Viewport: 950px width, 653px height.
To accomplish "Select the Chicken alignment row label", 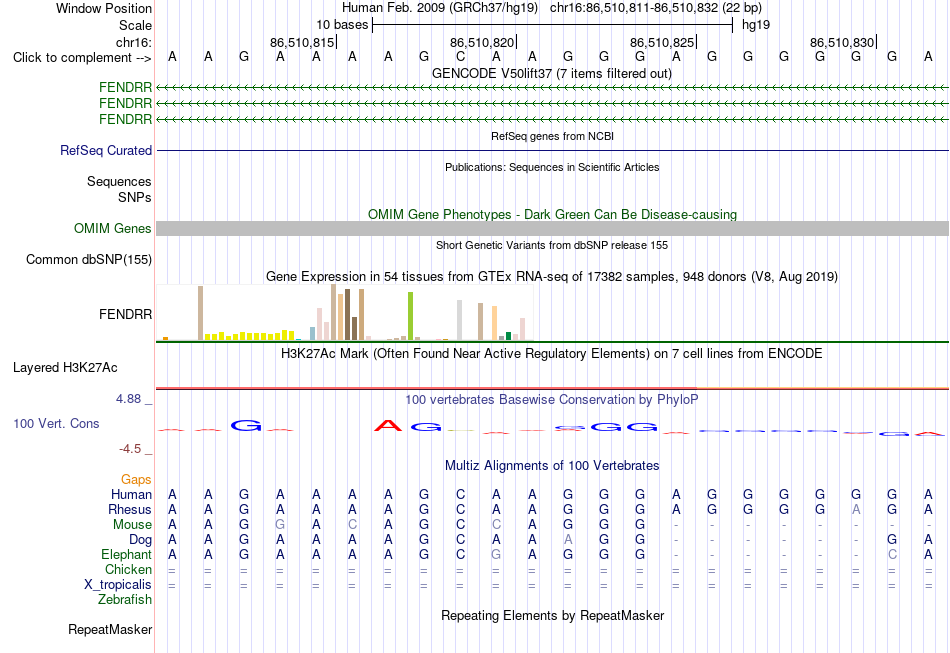I will (128, 569).
